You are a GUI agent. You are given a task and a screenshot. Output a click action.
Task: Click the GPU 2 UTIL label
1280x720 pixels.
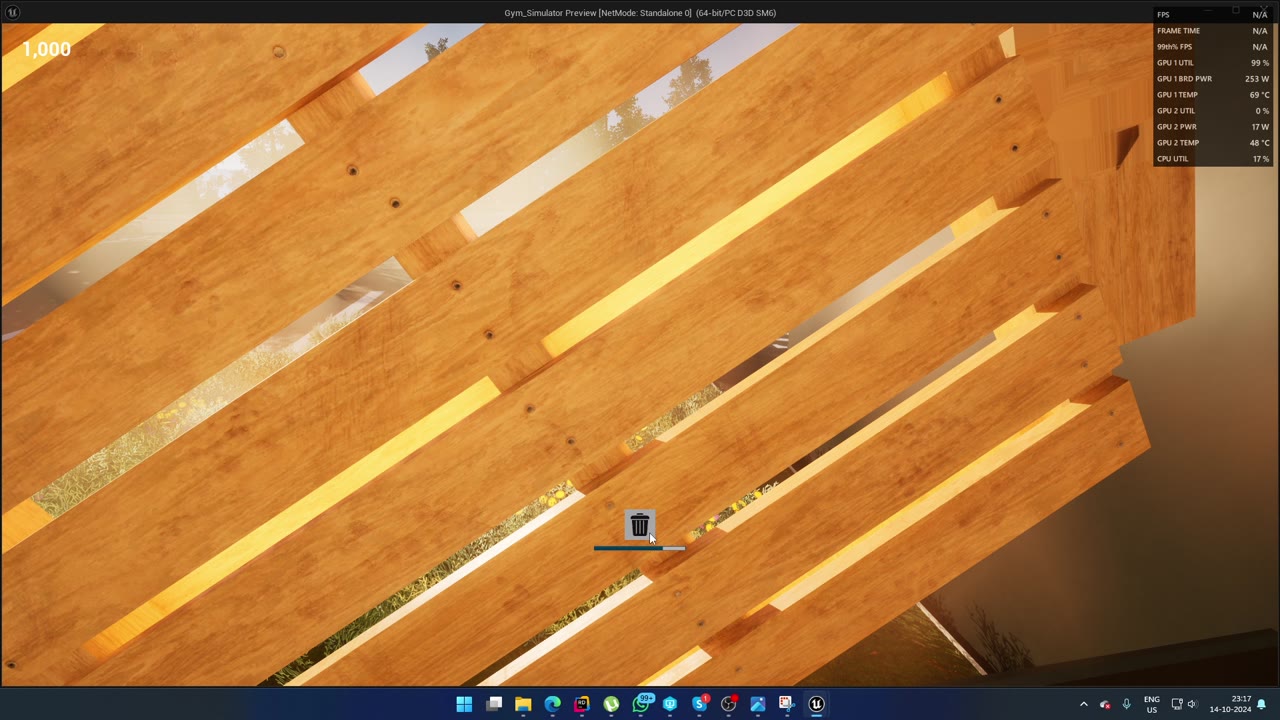click(1176, 111)
